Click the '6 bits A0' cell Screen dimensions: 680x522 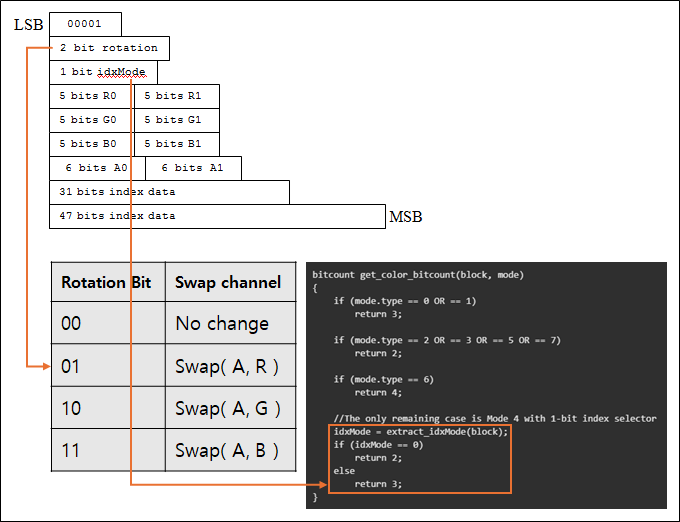[97, 168]
